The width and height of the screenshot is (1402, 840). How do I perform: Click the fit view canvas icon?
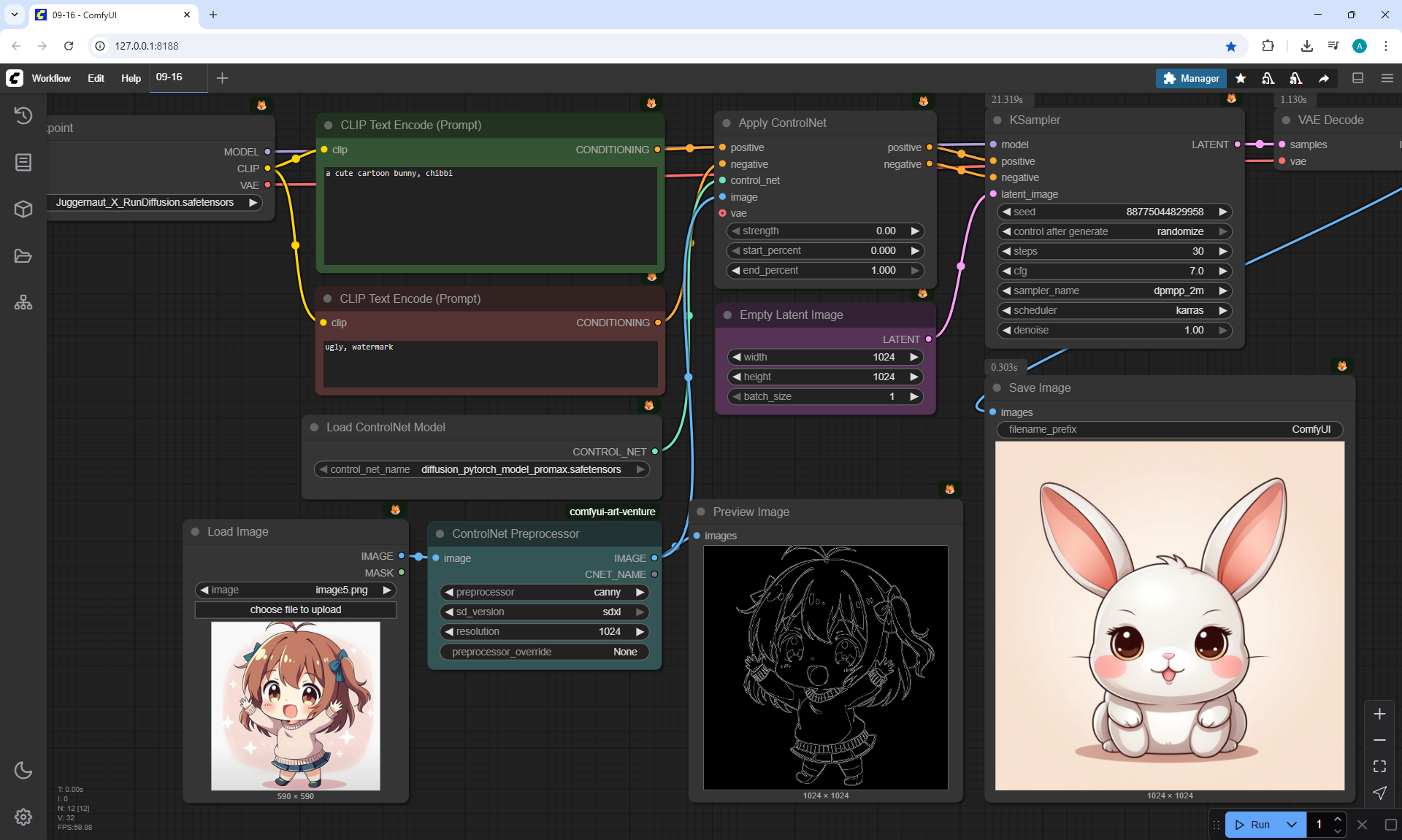click(1379, 766)
